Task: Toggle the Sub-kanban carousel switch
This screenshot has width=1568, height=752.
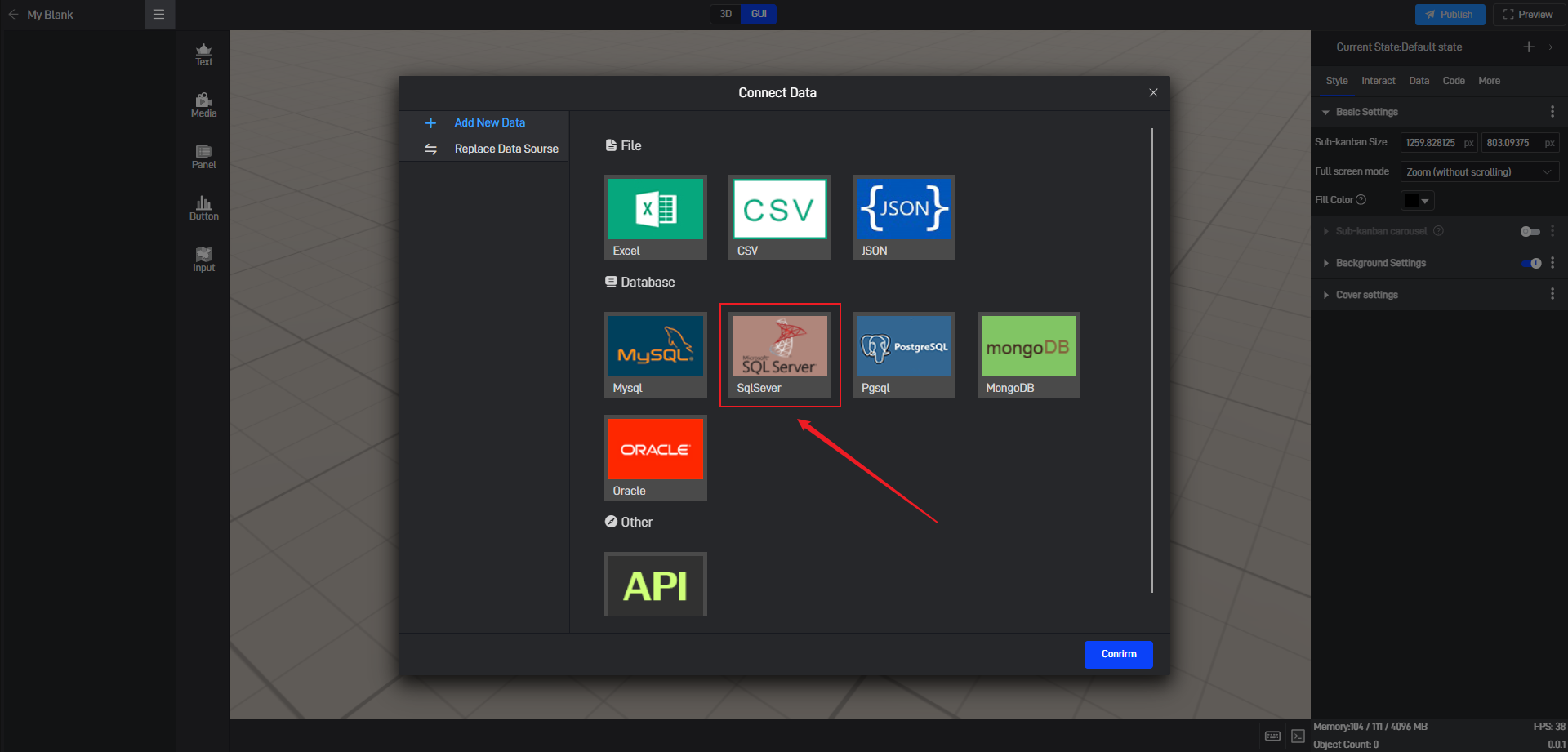Action: (x=1530, y=232)
